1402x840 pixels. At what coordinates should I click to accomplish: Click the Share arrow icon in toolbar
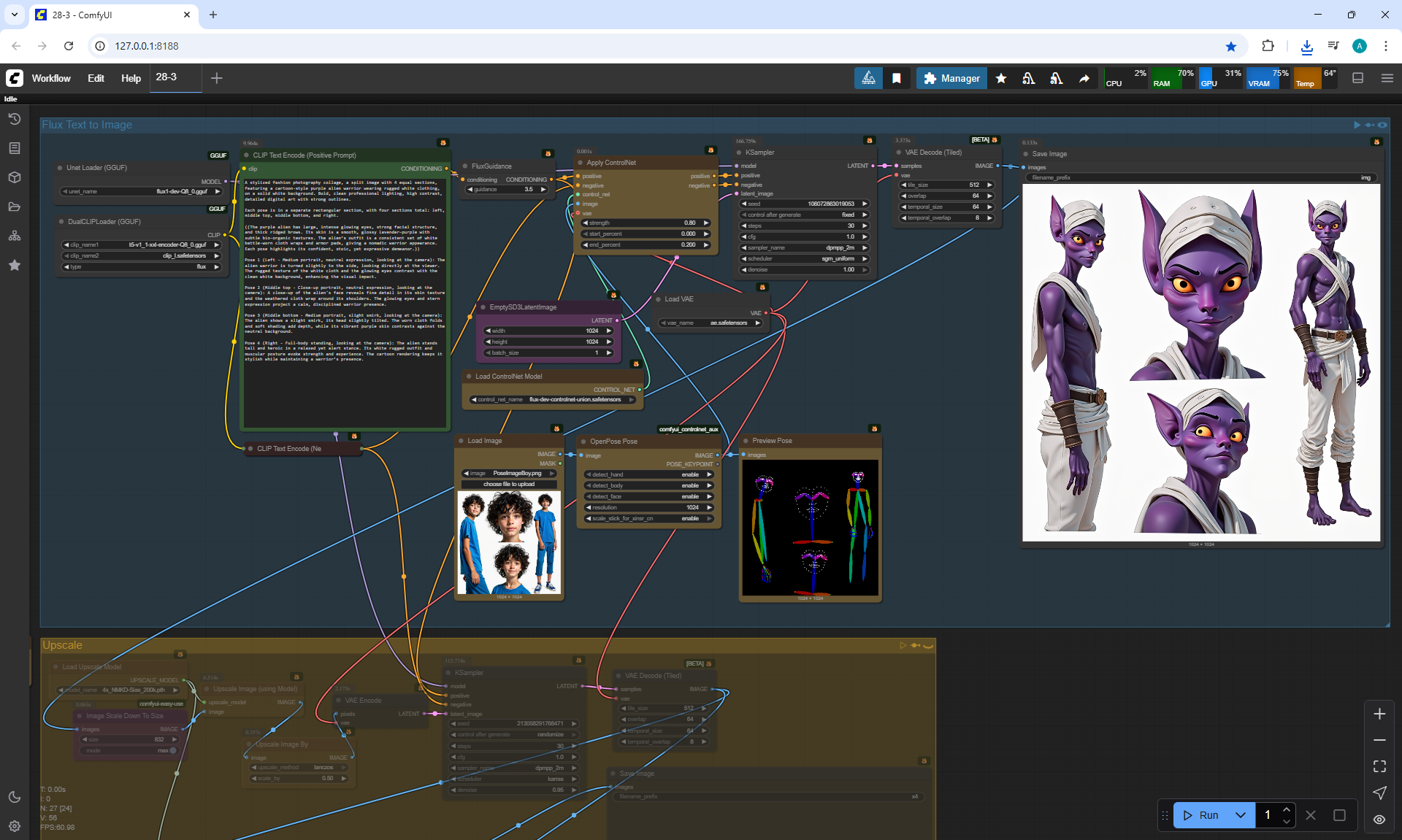1084,78
